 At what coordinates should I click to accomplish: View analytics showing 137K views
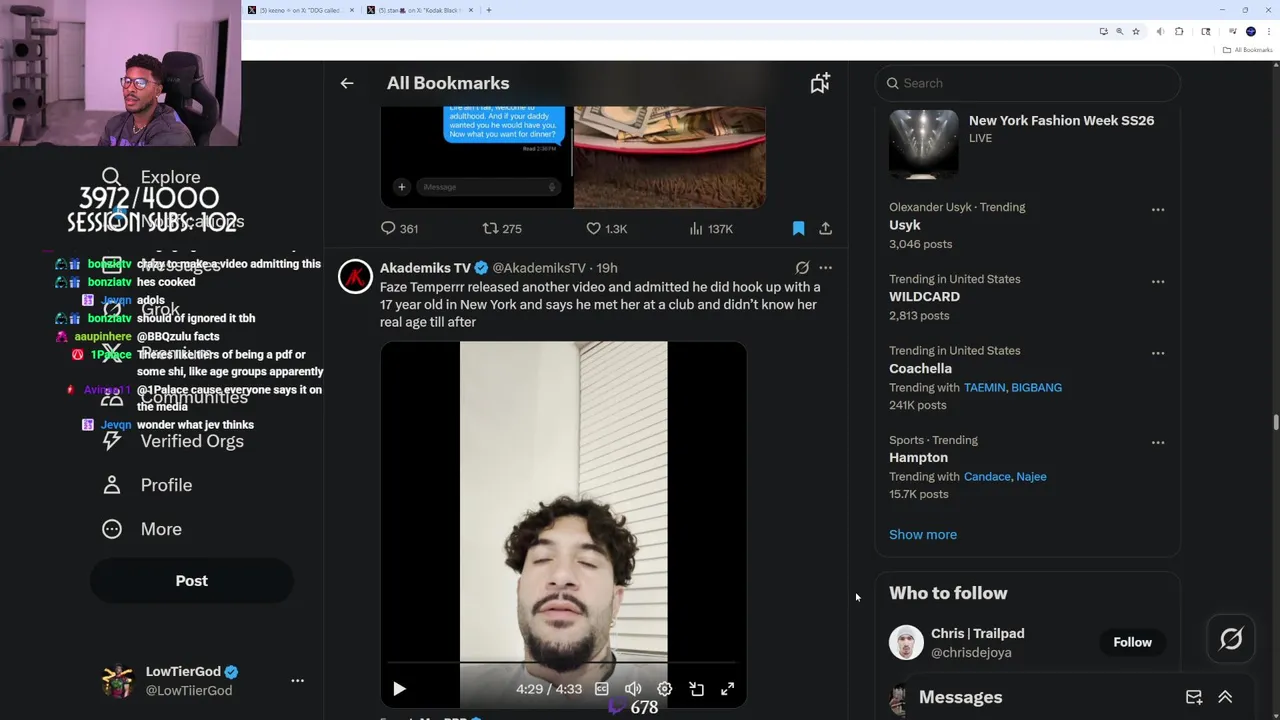pyautogui.click(x=711, y=229)
